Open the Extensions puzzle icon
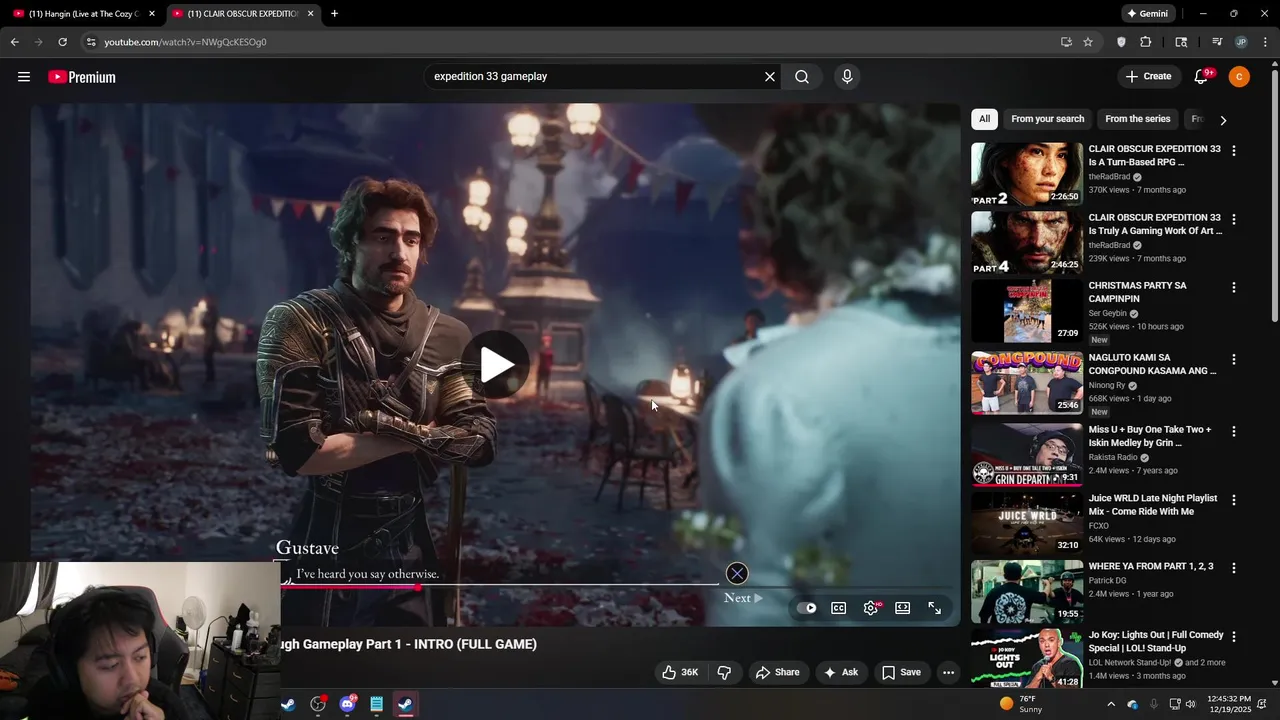1280x720 pixels. [1146, 42]
